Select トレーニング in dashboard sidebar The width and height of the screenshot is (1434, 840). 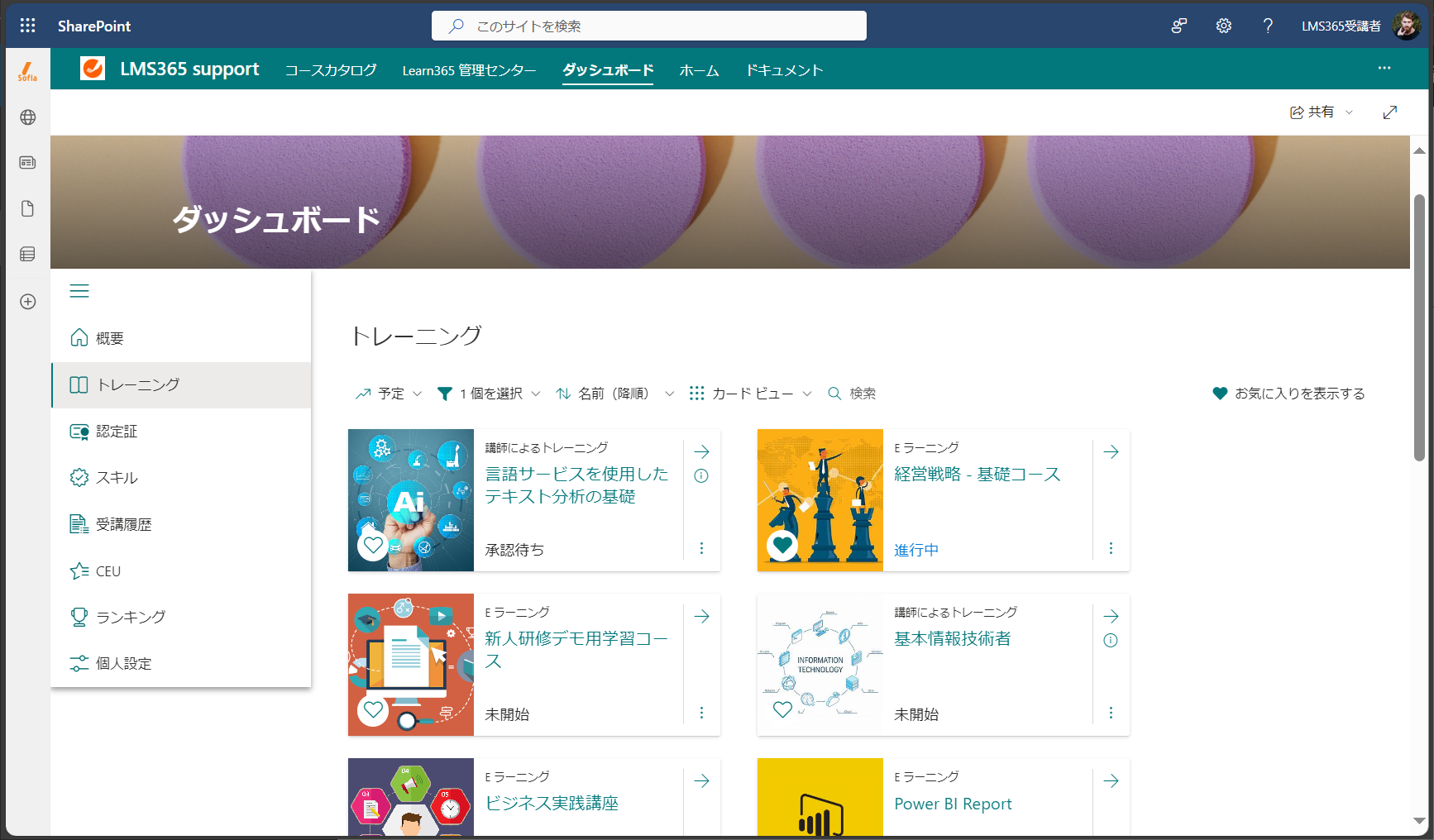coord(181,385)
